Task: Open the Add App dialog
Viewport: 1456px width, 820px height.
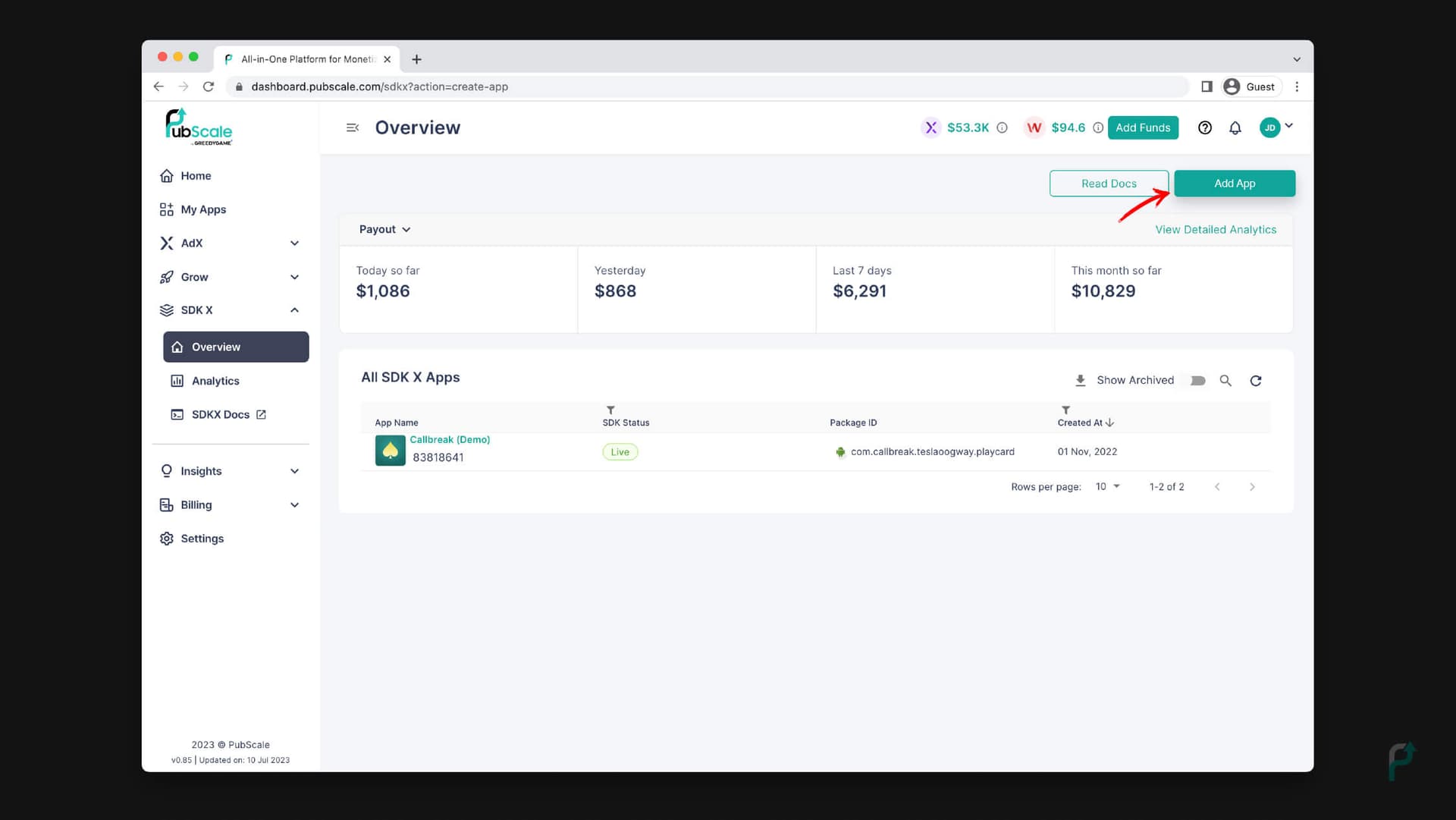Action: click(x=1235, y=183)
